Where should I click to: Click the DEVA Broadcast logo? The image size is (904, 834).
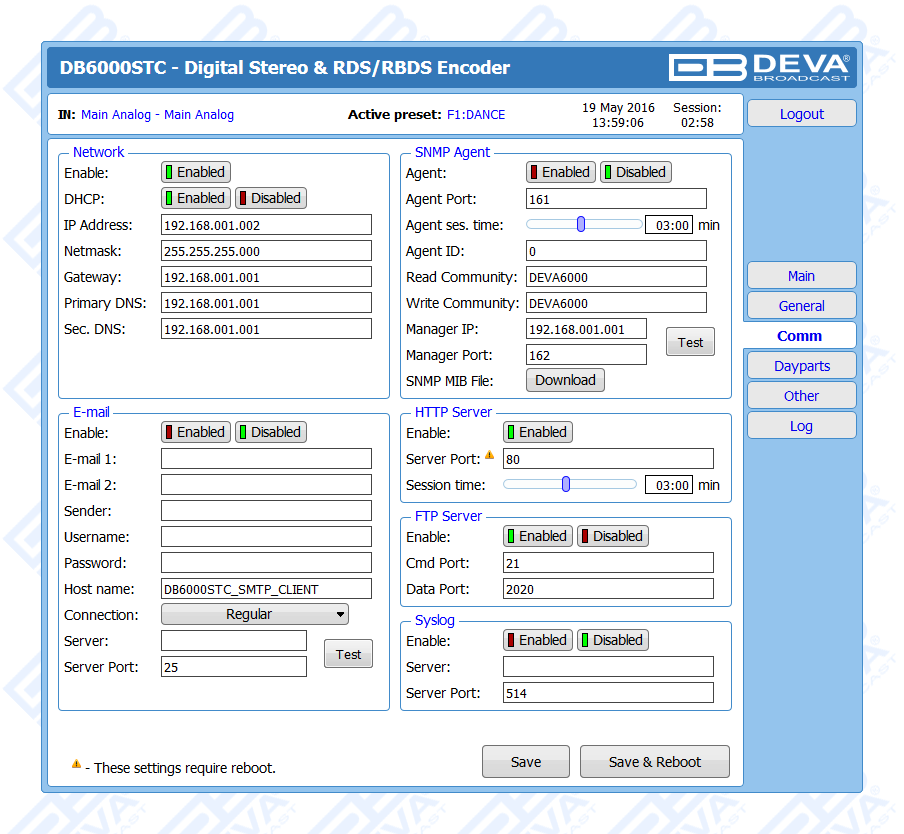759,67
